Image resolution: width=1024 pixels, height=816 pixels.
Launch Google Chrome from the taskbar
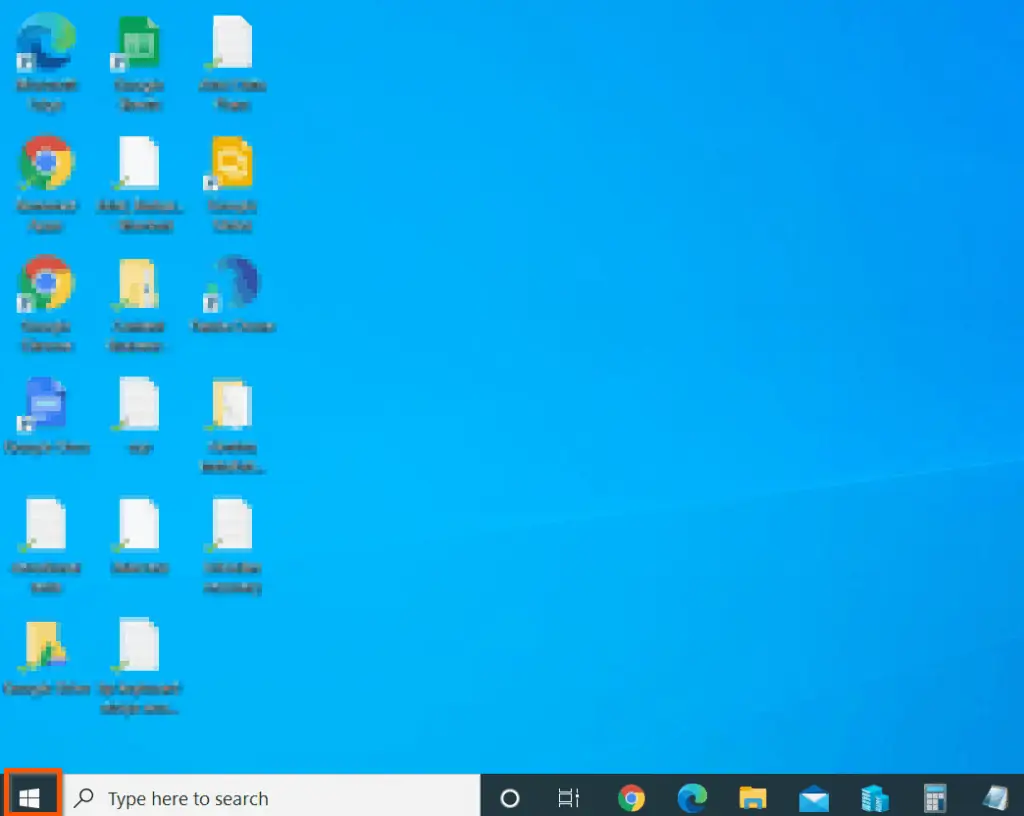[x=631, y=798]
